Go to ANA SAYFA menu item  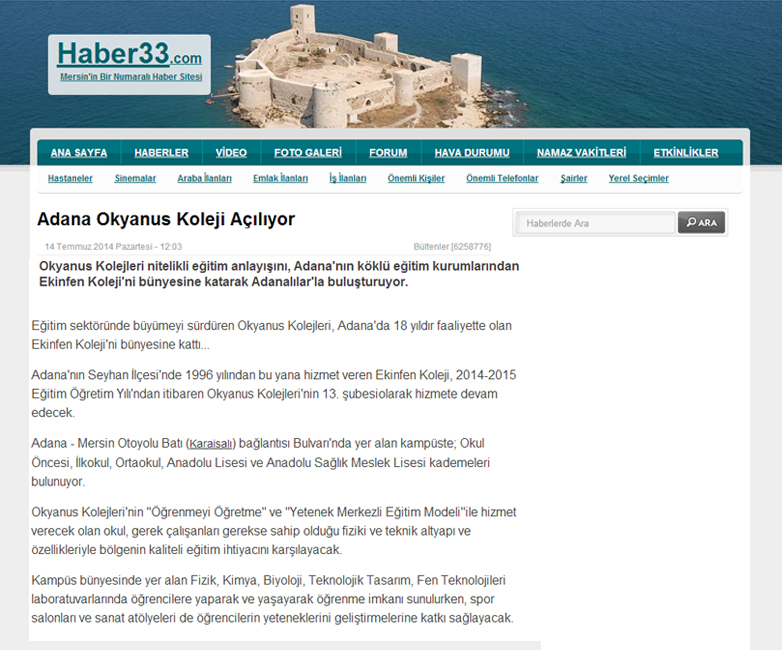pyautogui.click(x=79, y=153)
